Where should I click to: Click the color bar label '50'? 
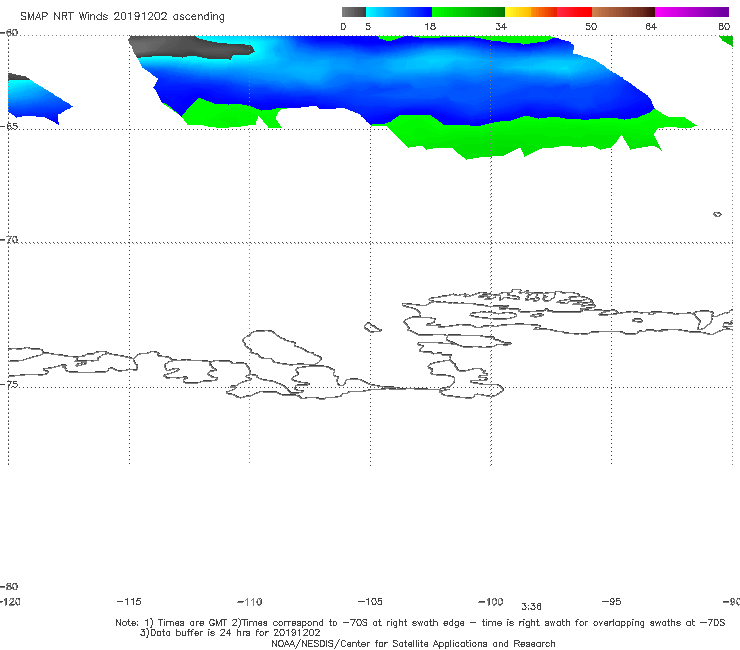point(591,27)
